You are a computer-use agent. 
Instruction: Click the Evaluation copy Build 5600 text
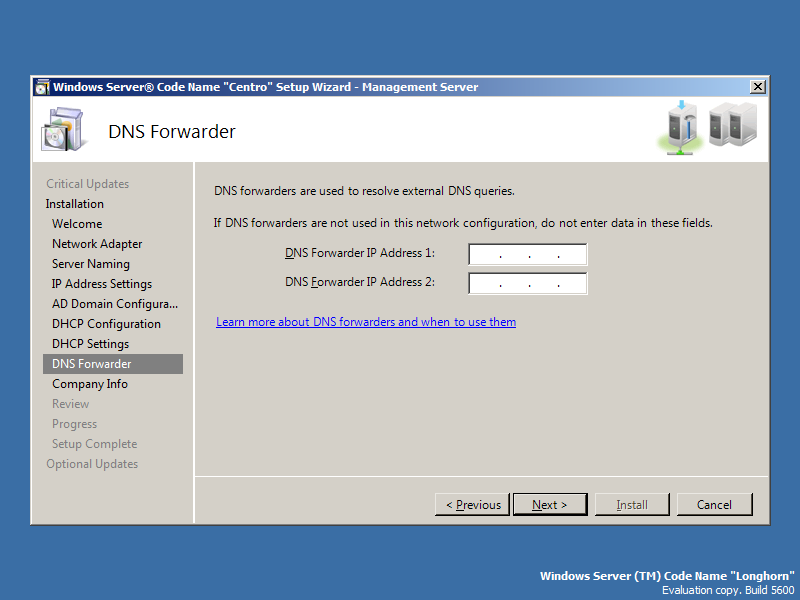(x=728, y=590)
